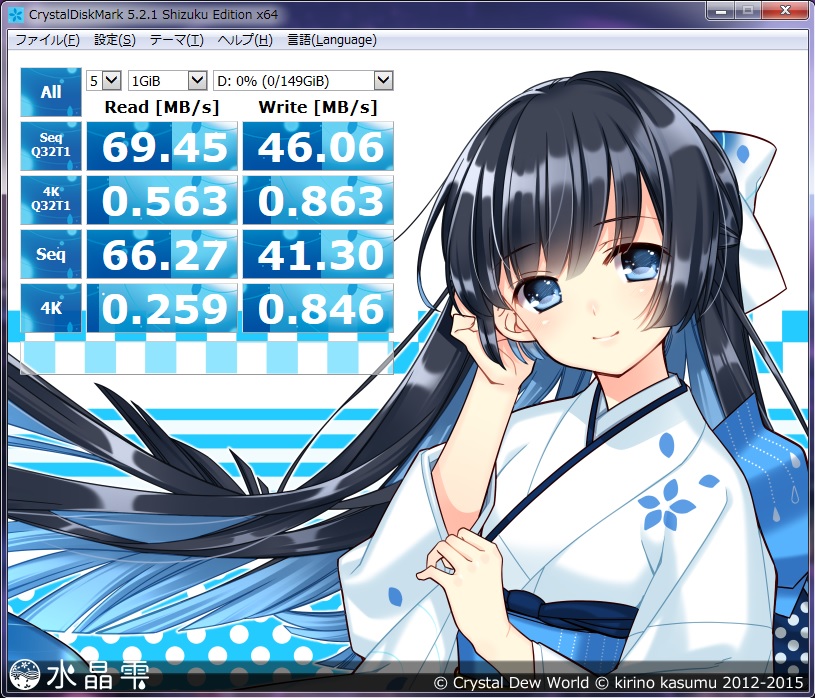Screen dimensions: 815x698
Task: Click the CrystalDiskMark title bar app icon
Action: (x=16, y=15)
